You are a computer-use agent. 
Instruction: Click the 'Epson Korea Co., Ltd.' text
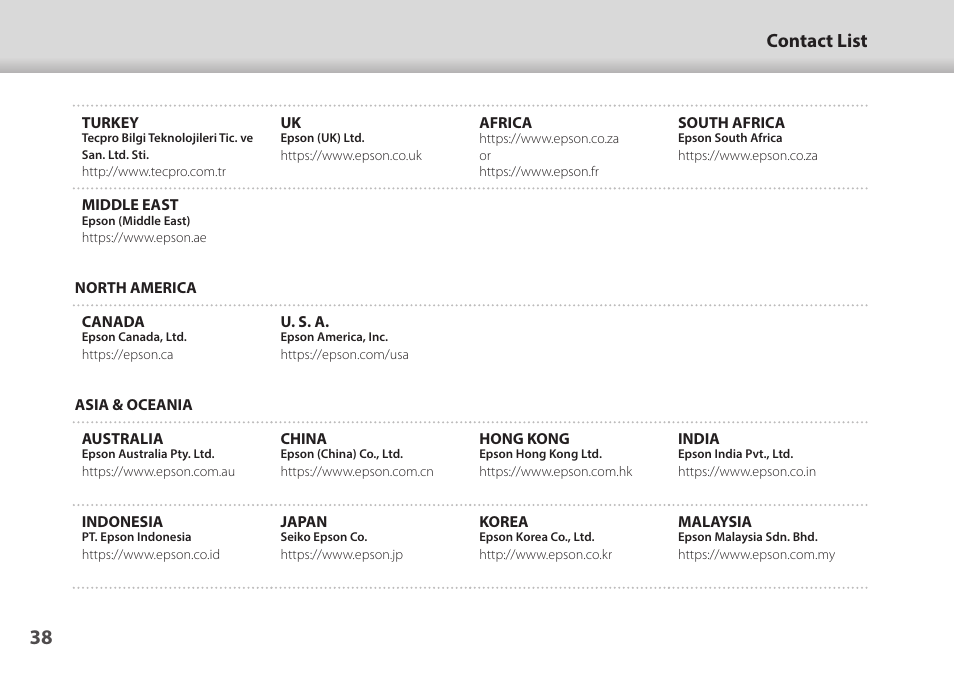[537, 537]
